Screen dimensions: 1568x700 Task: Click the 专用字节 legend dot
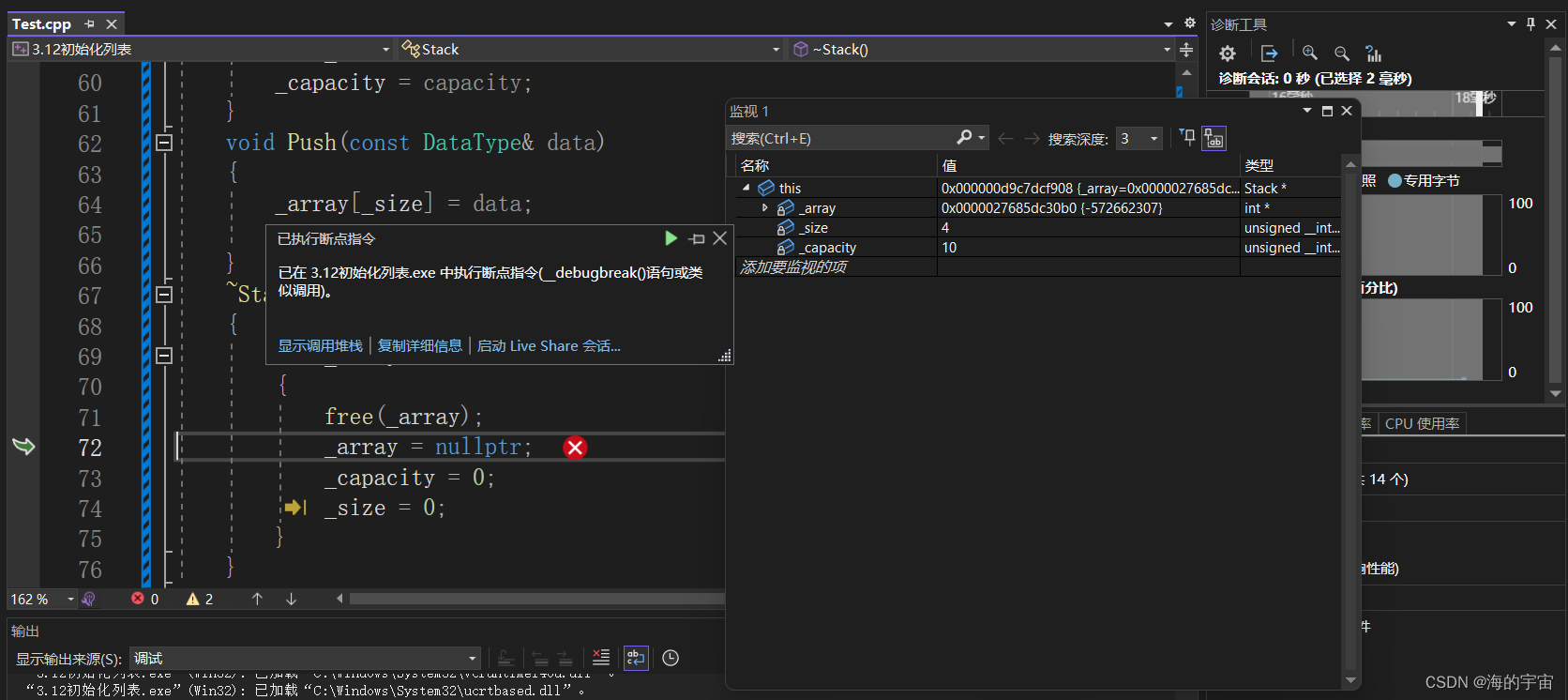pos(1395,181)
